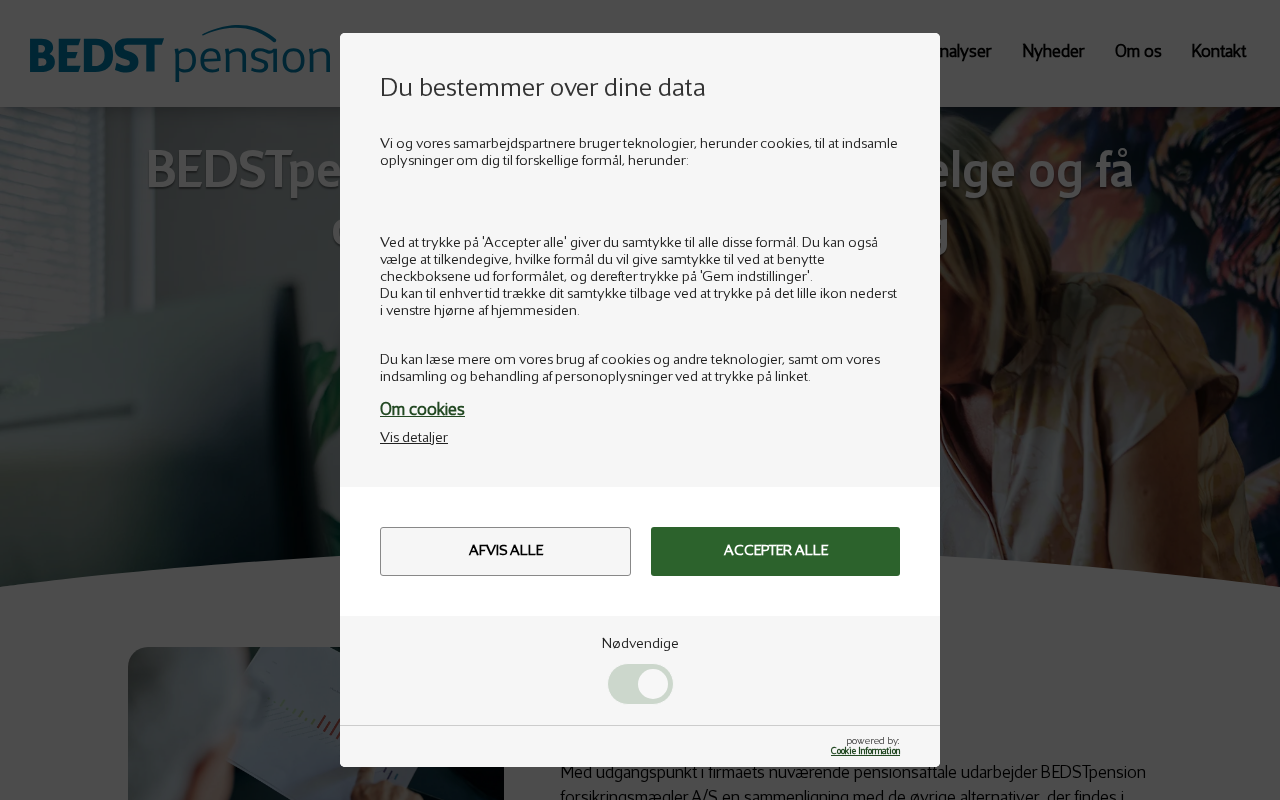Click the 'powered by:' text

(x=873, y=741)
